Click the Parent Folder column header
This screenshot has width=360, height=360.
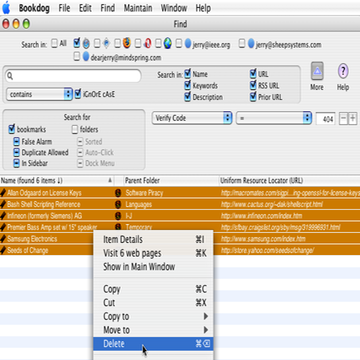[x=171, y=181]
